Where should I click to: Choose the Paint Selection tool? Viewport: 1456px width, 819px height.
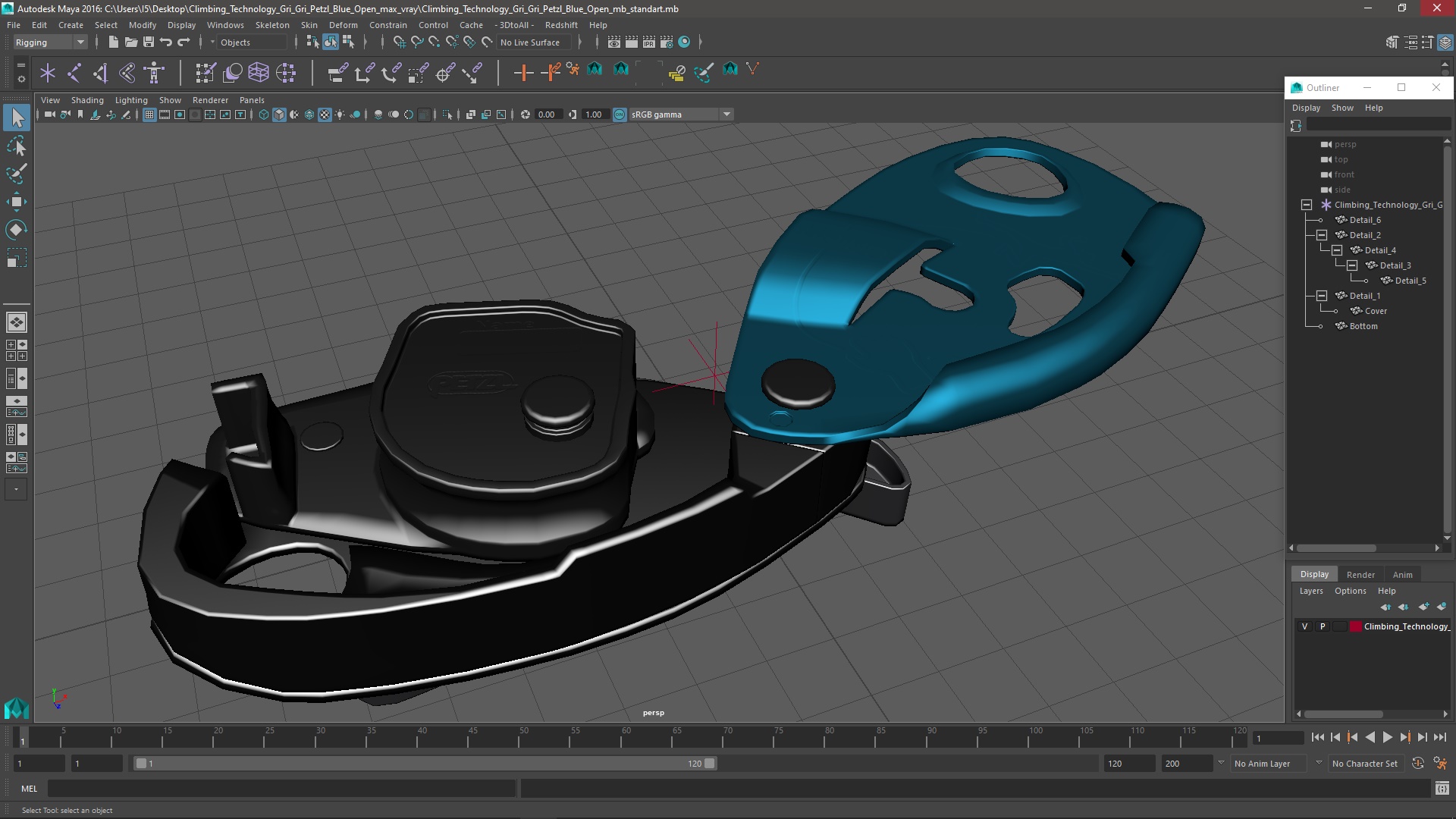17,174
